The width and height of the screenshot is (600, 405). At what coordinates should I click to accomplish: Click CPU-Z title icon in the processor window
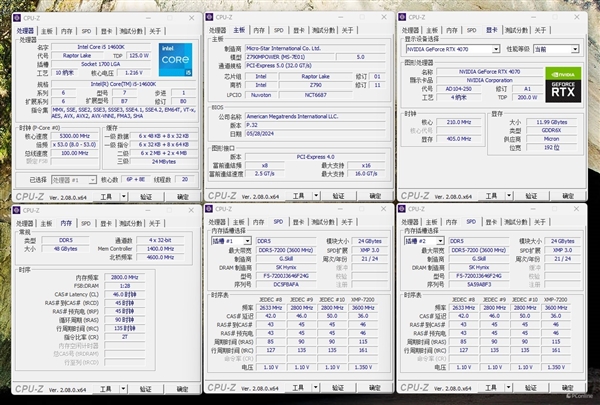(x=13, y=17)
